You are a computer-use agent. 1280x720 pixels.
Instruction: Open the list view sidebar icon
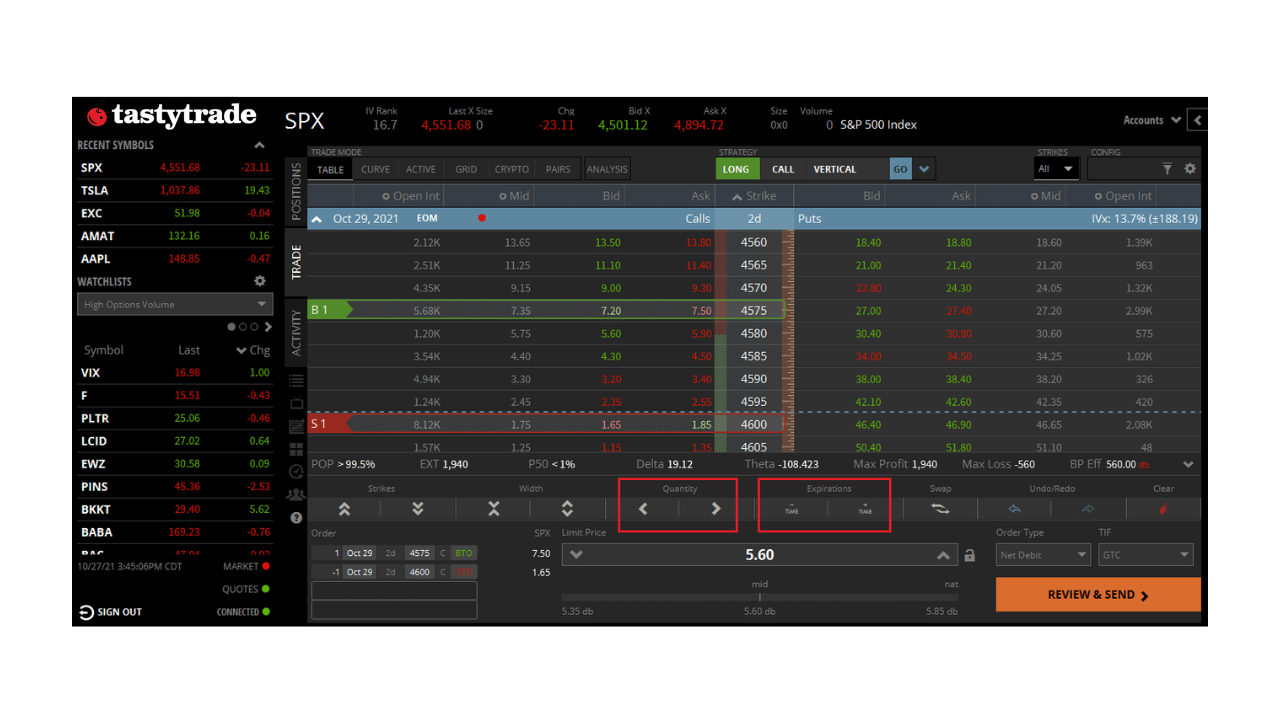(x=296, y=380)
